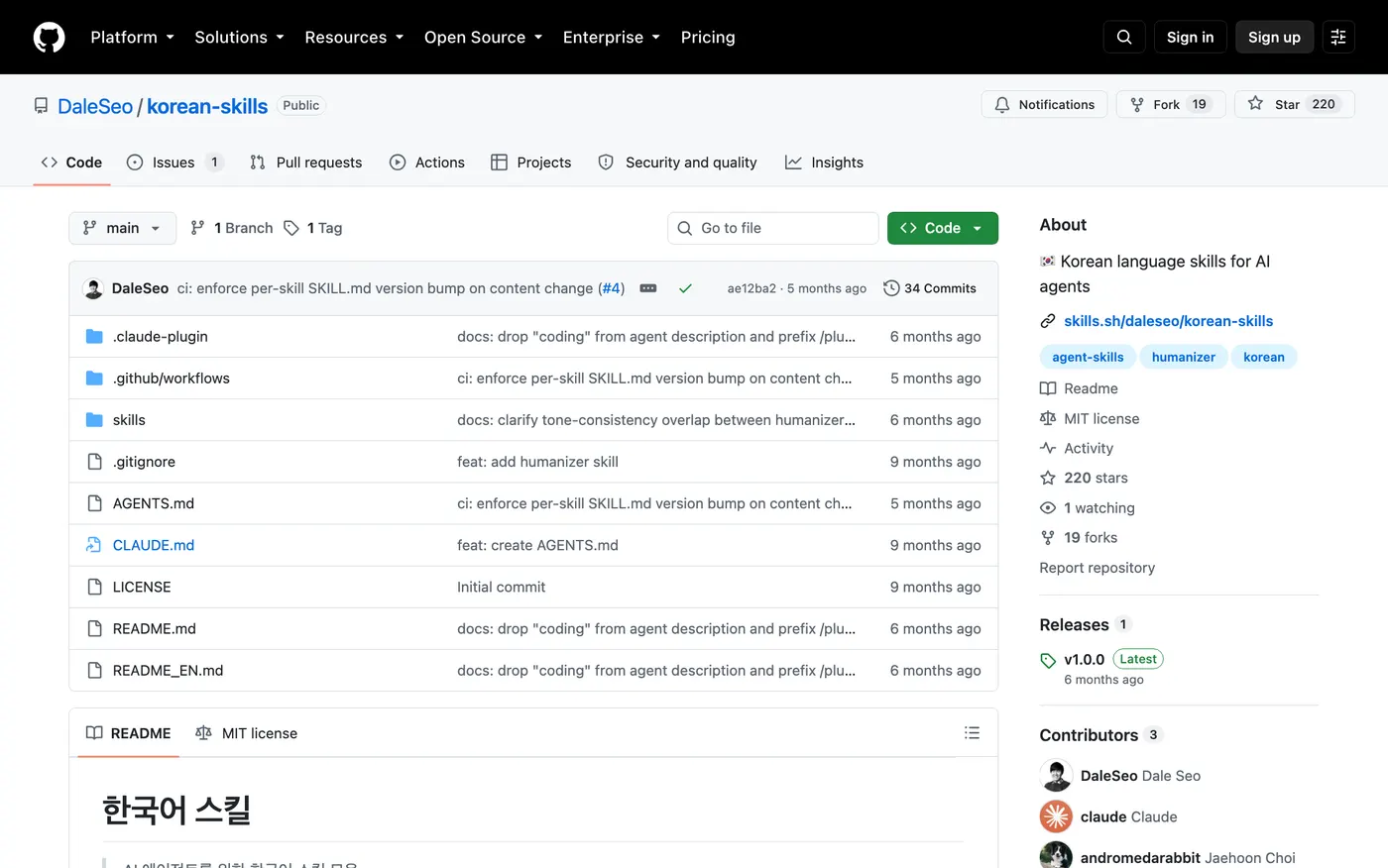Click DaleSeo's avatar in the commit bar
This screenshot has height=868, width=1388.
[94, 288]
